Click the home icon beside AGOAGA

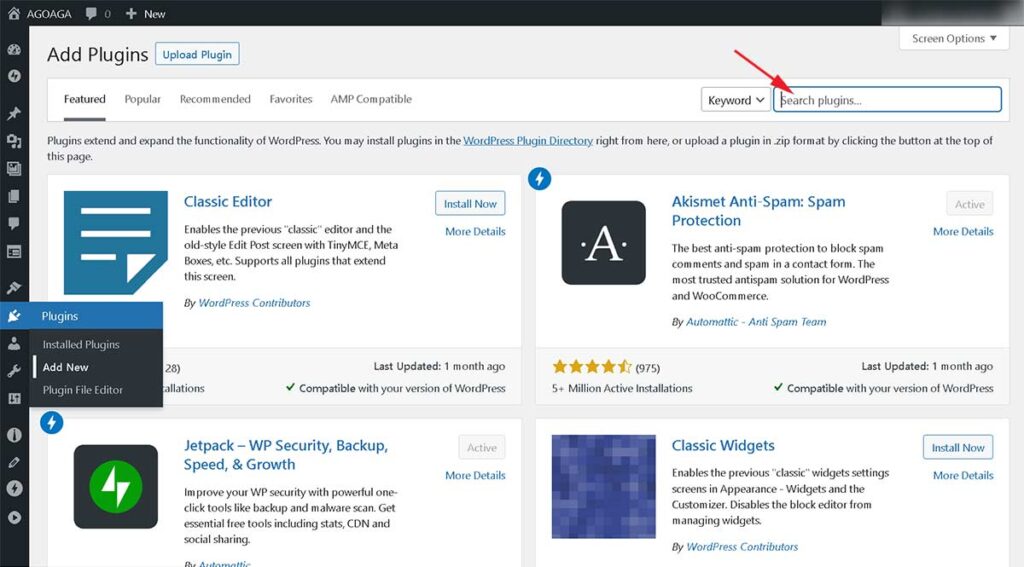14,13
